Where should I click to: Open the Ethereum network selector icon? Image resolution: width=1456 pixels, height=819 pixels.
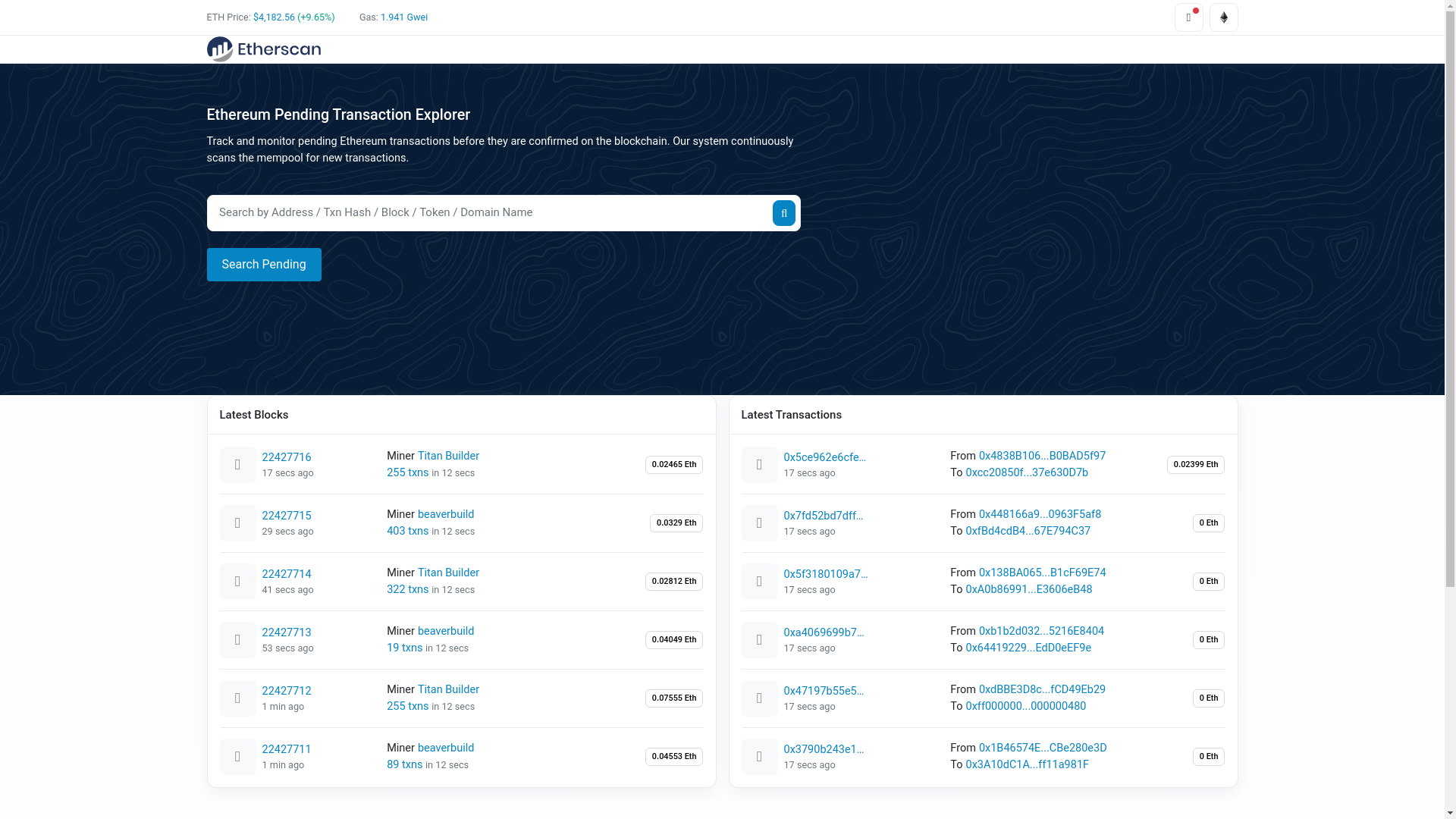[x=1223, y=17]
